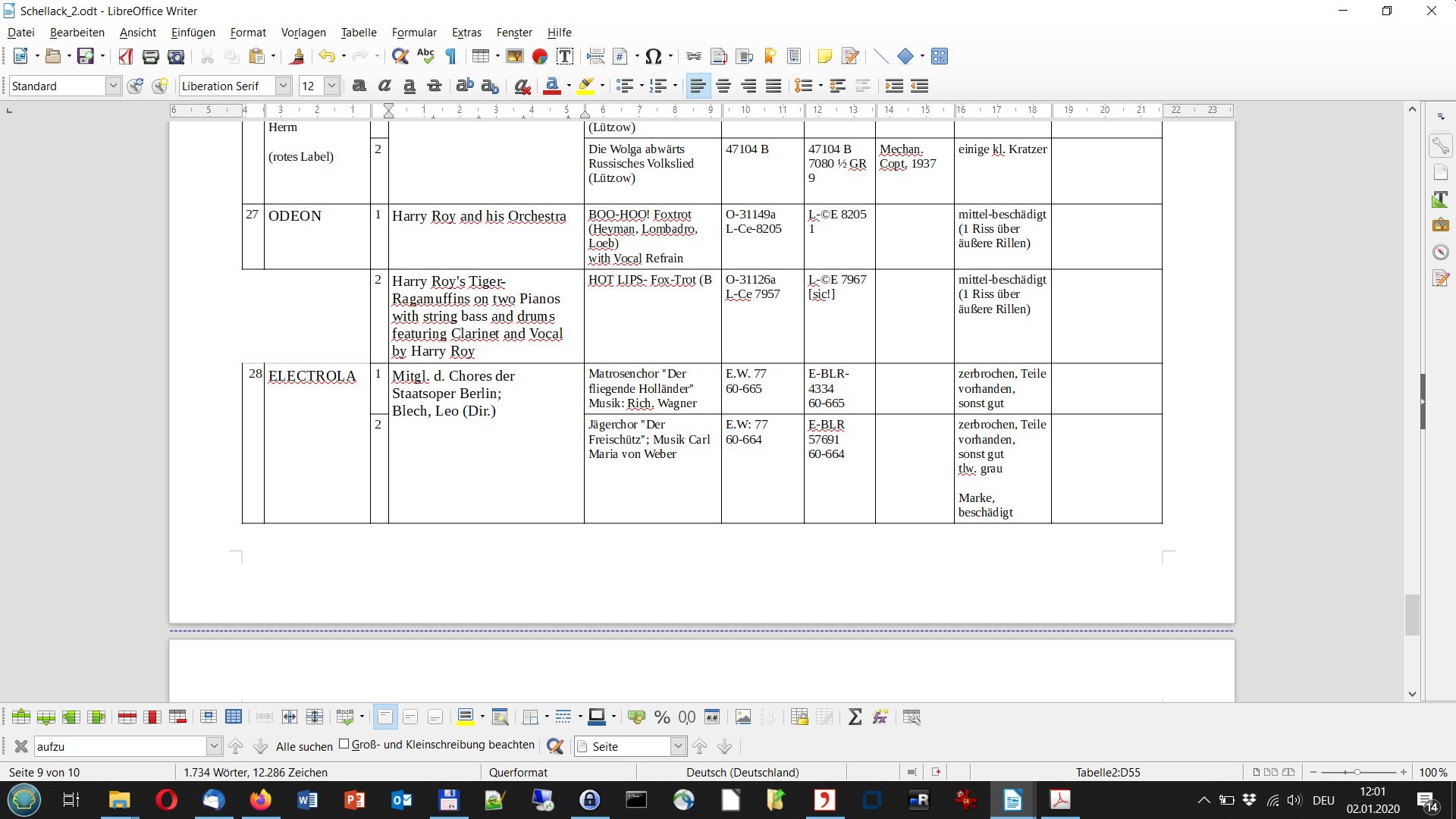Screen dimensions: 1456x819
Task: Open the search term history dropdown
Action: pyautogui.click(x=214, y=746)
